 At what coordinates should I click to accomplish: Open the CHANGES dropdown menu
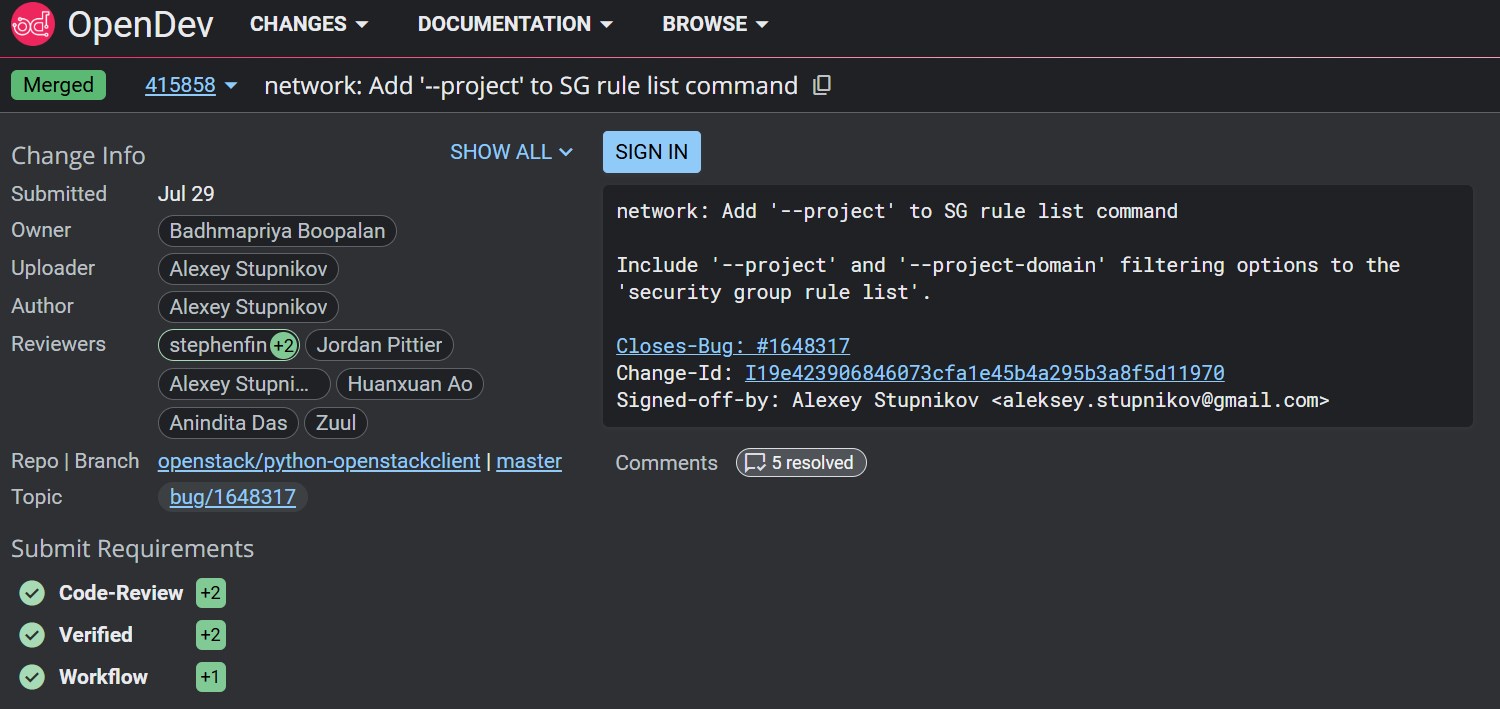308,24
